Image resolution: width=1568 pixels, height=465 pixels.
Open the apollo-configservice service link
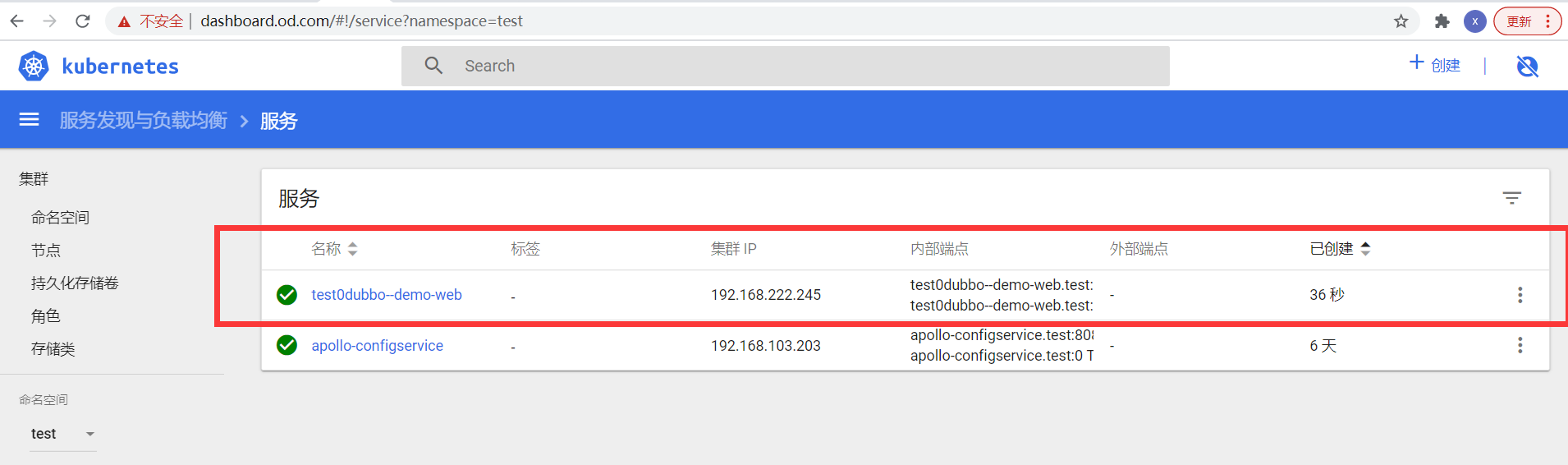[x=377, y=346]
